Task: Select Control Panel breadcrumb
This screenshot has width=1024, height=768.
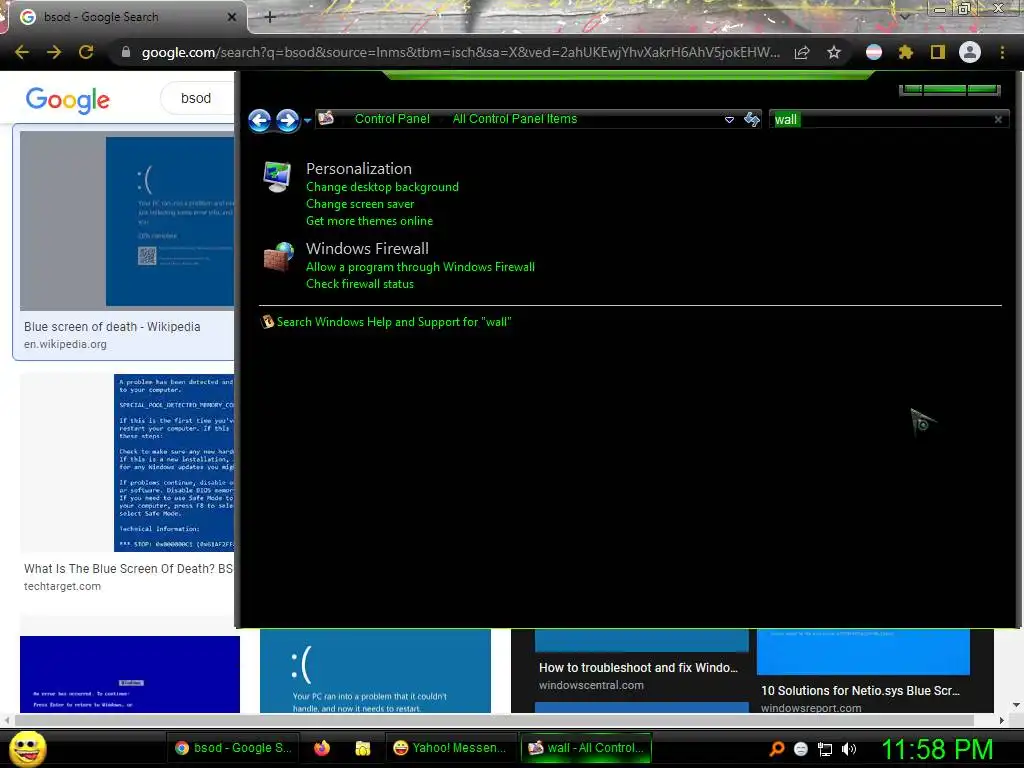Action: click(392, 119)
